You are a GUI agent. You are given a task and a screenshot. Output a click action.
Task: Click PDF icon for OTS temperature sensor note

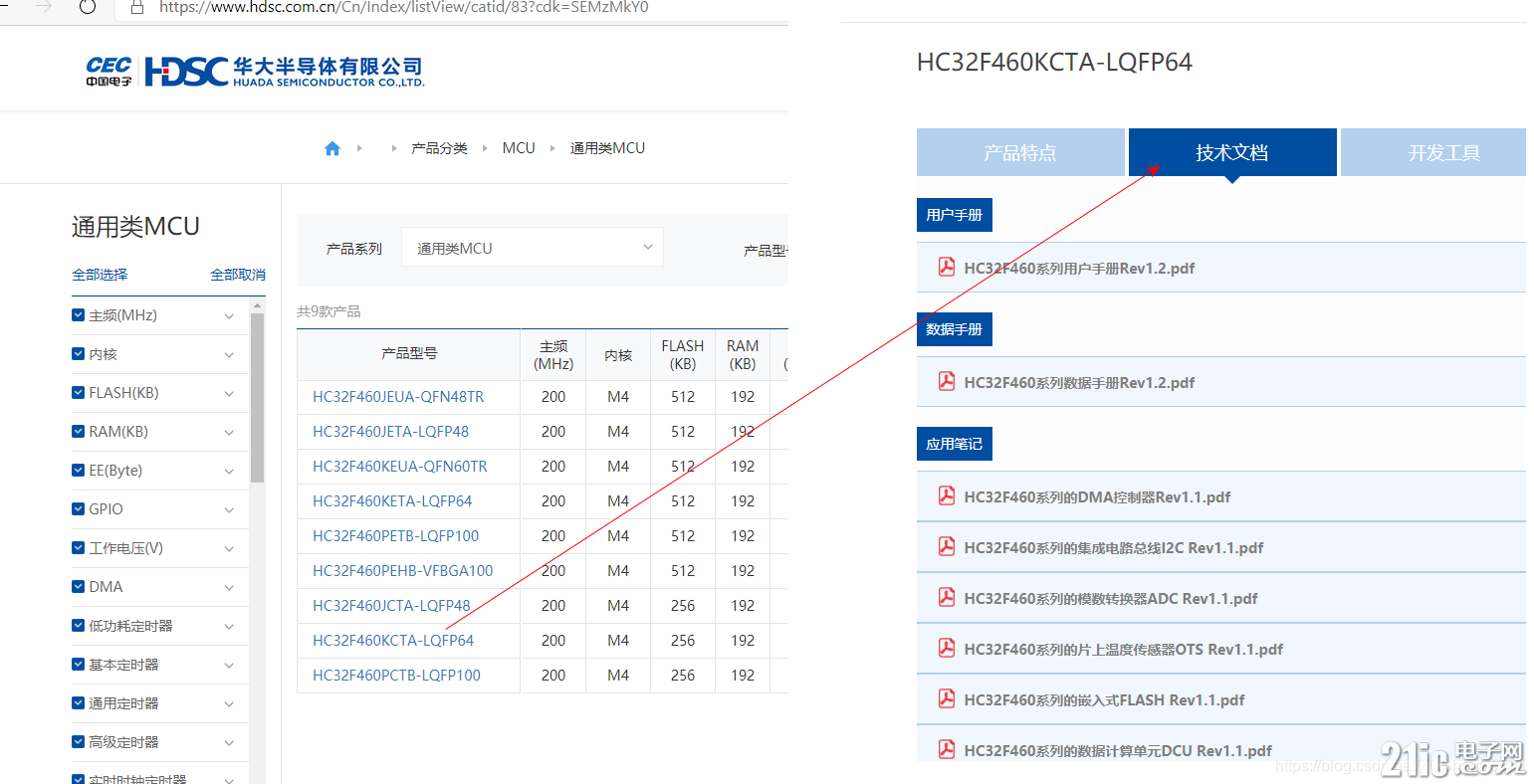pyautogui.click(x=947, y=648)
